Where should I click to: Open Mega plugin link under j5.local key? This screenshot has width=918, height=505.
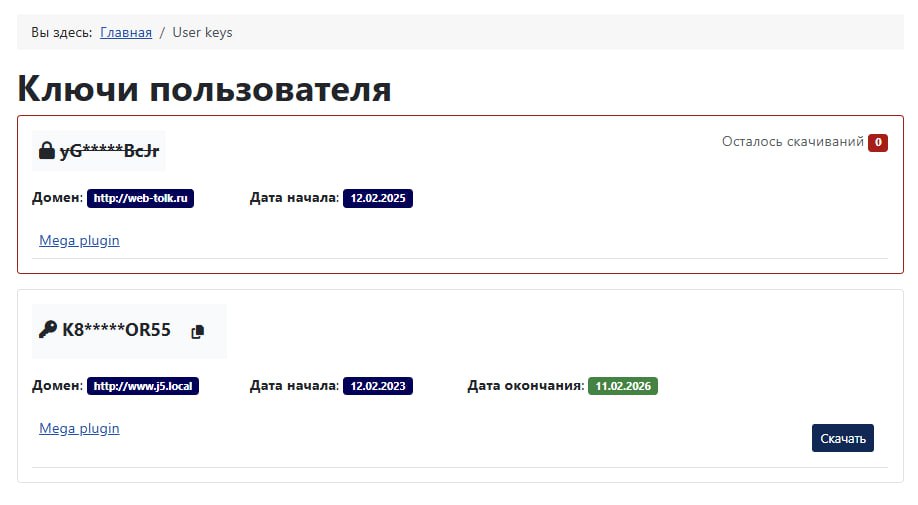[x=79, y=428]
